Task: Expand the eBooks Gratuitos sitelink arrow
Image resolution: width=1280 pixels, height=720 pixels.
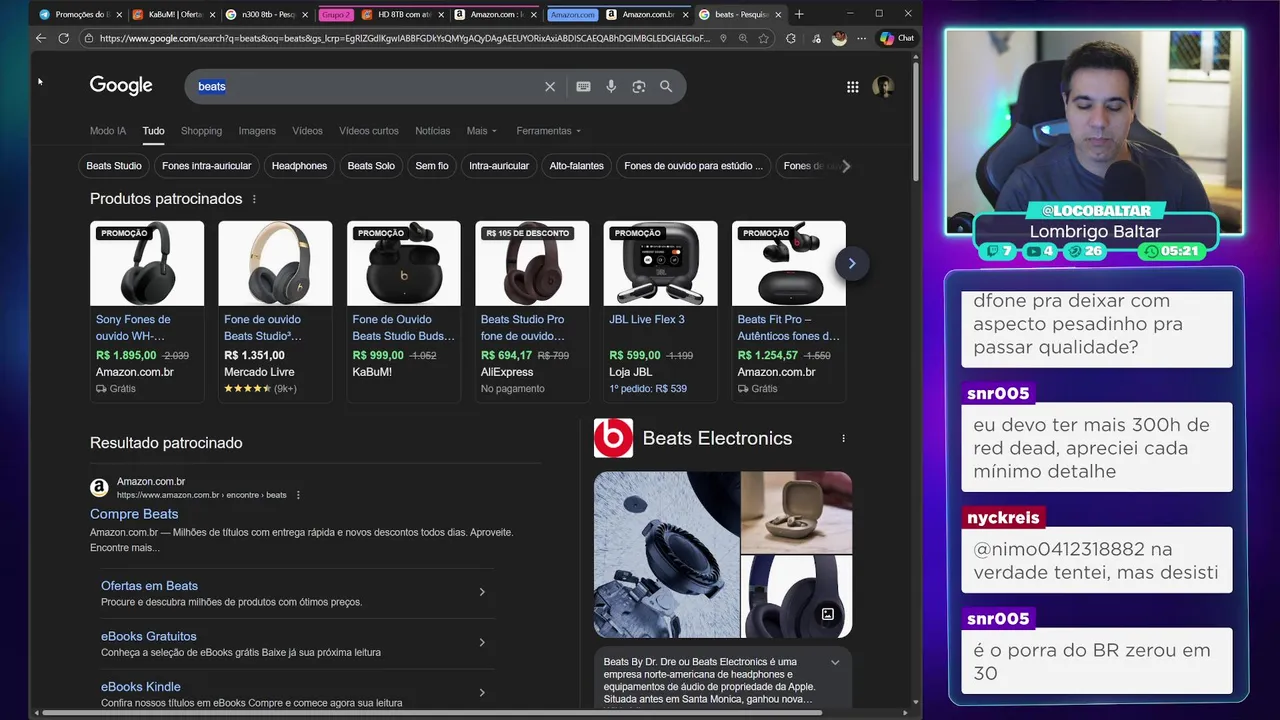Action: pos(482,642)
